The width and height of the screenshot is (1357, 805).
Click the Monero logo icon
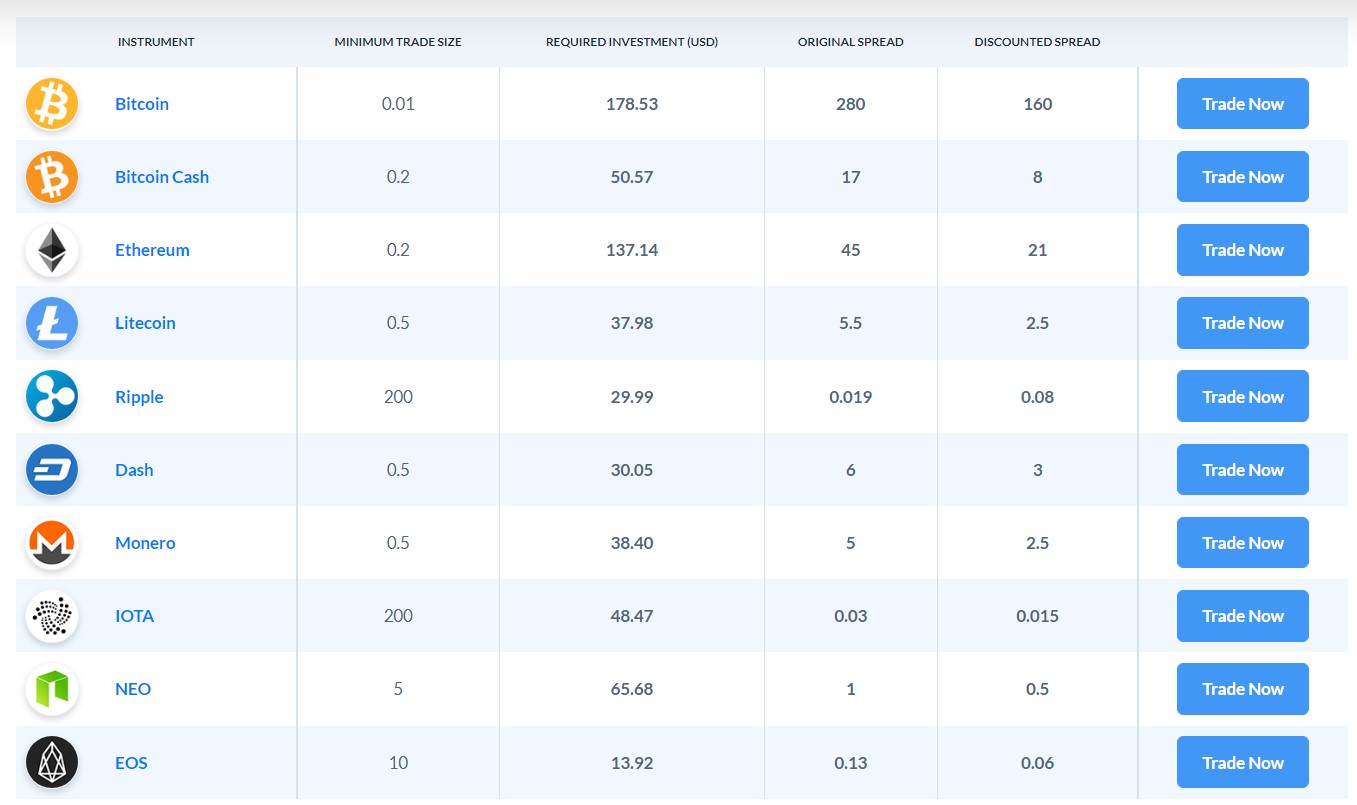(52, 543)
